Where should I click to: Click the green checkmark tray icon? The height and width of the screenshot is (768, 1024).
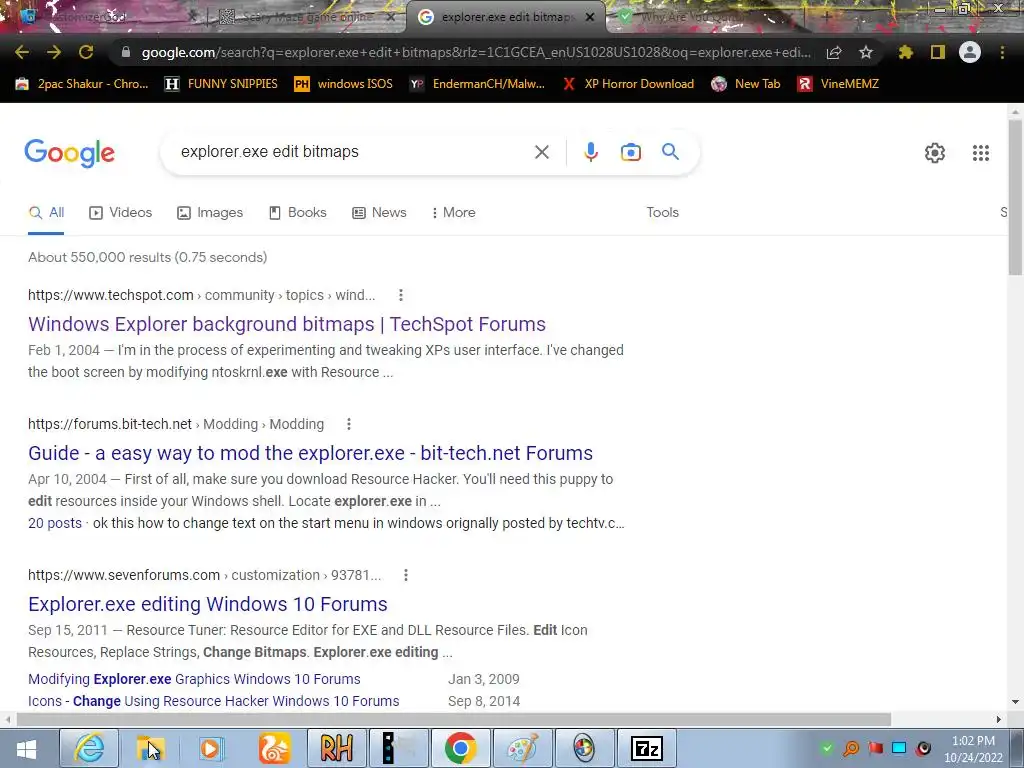827,748
